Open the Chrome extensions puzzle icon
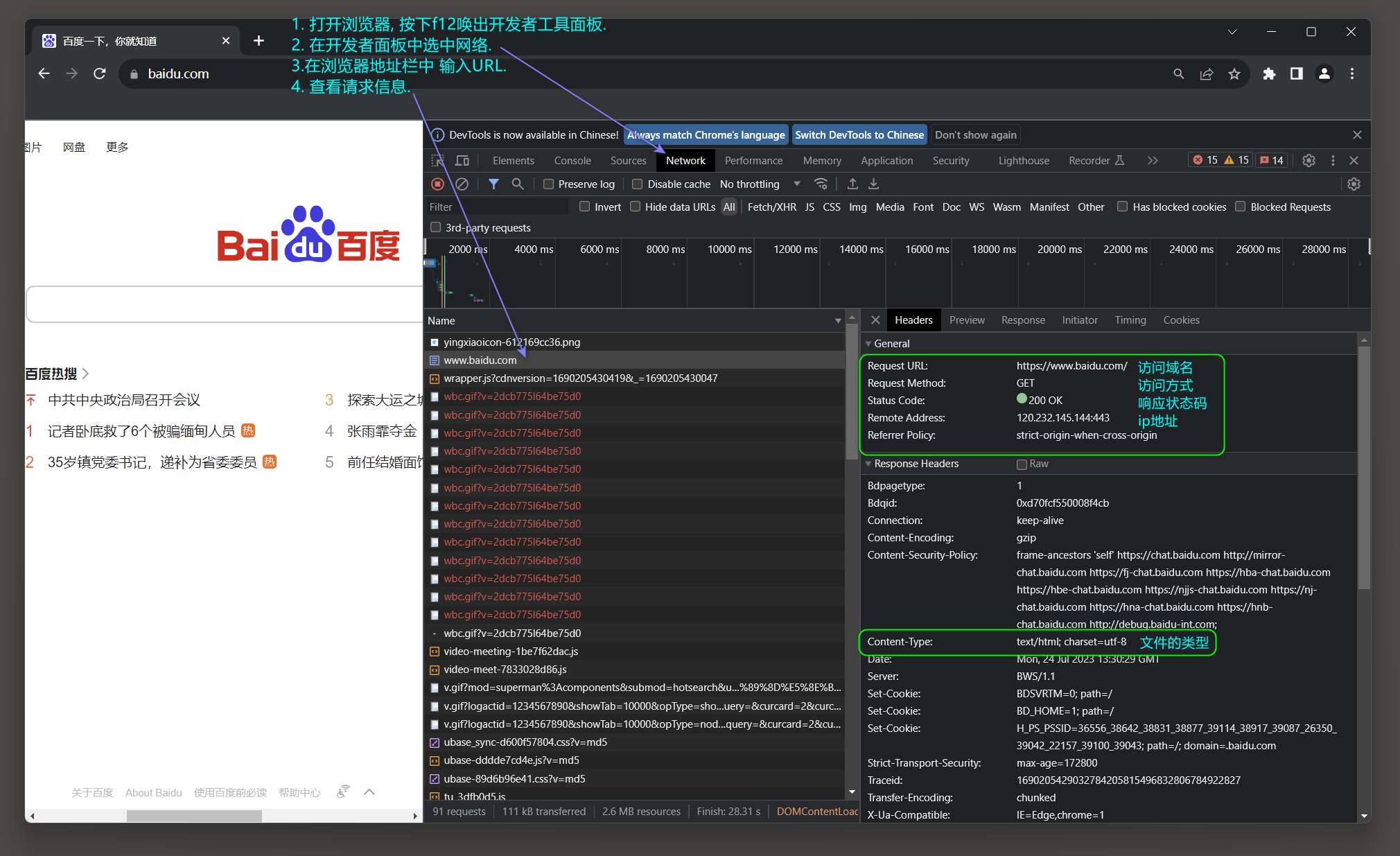This screenshot has height=856, width=1400. [1269, 73]
